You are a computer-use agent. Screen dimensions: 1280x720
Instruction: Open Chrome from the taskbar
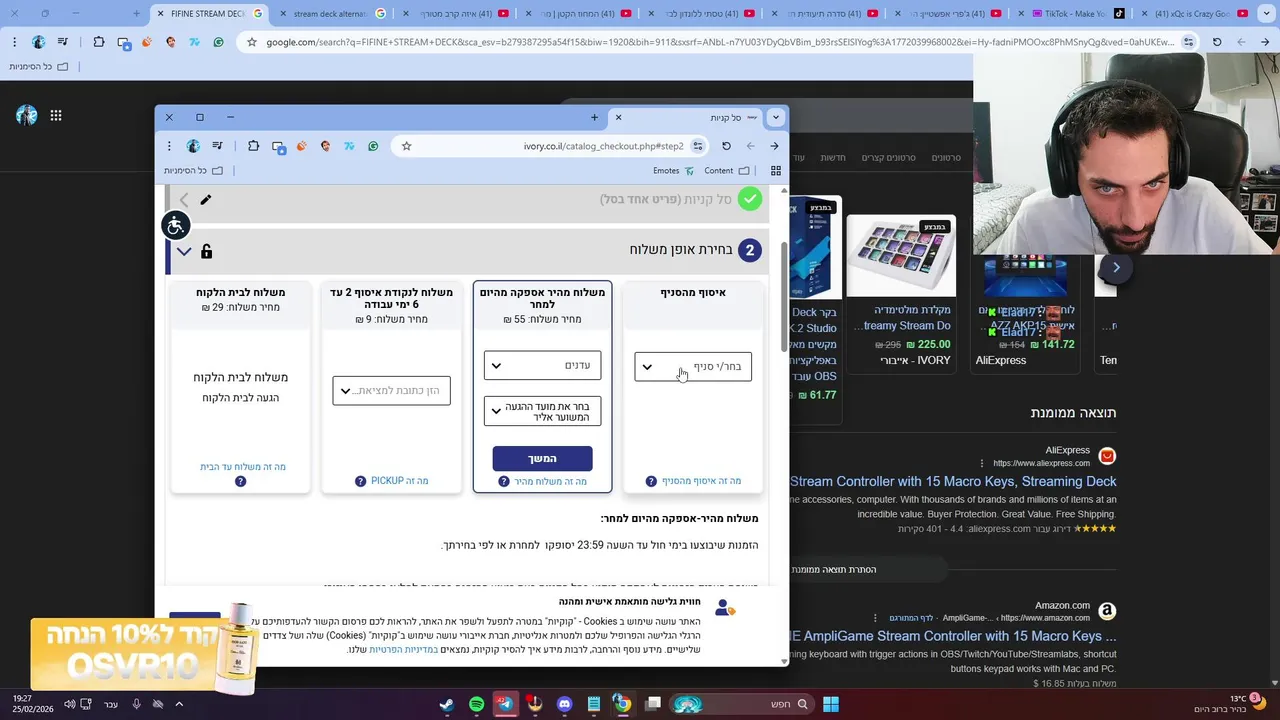[622, 704]
